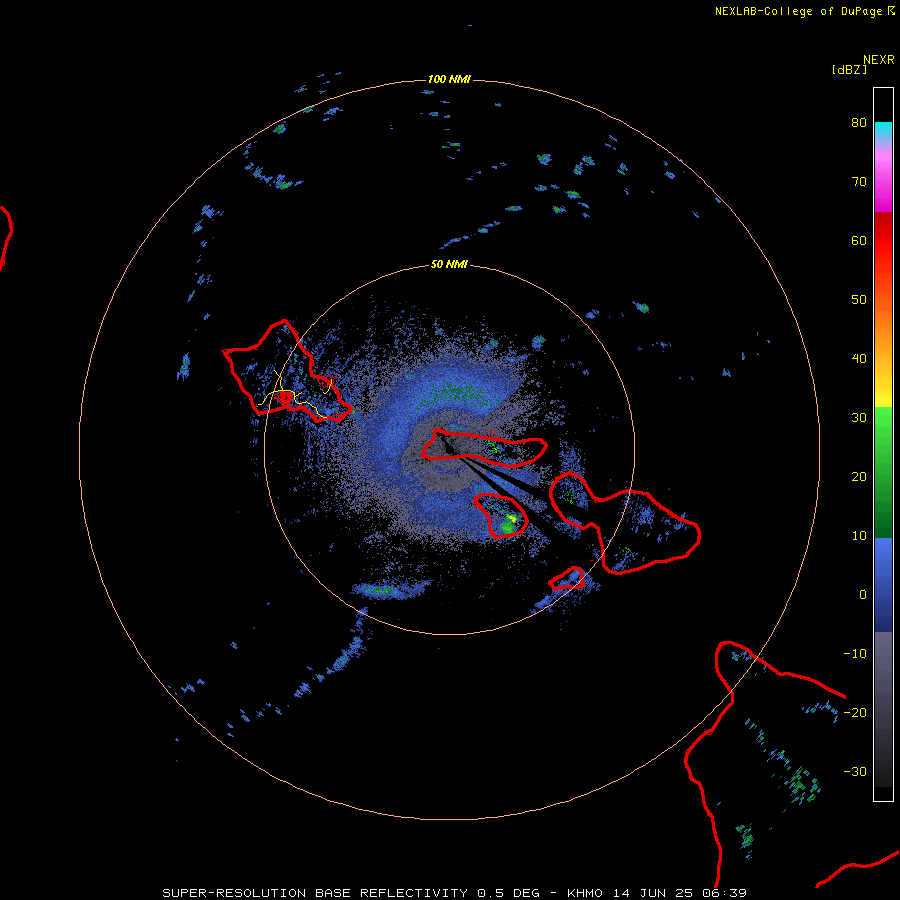Click the -10 value on the dBZ scale
This screenshot has height=900, width=900.
click(x=855, y=653)
